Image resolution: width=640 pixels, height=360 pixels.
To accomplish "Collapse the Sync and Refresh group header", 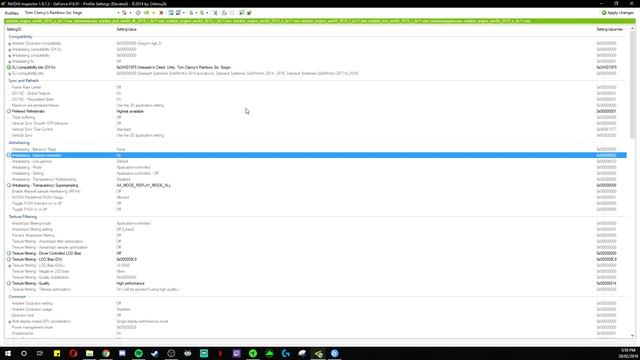I will point(24,81).
